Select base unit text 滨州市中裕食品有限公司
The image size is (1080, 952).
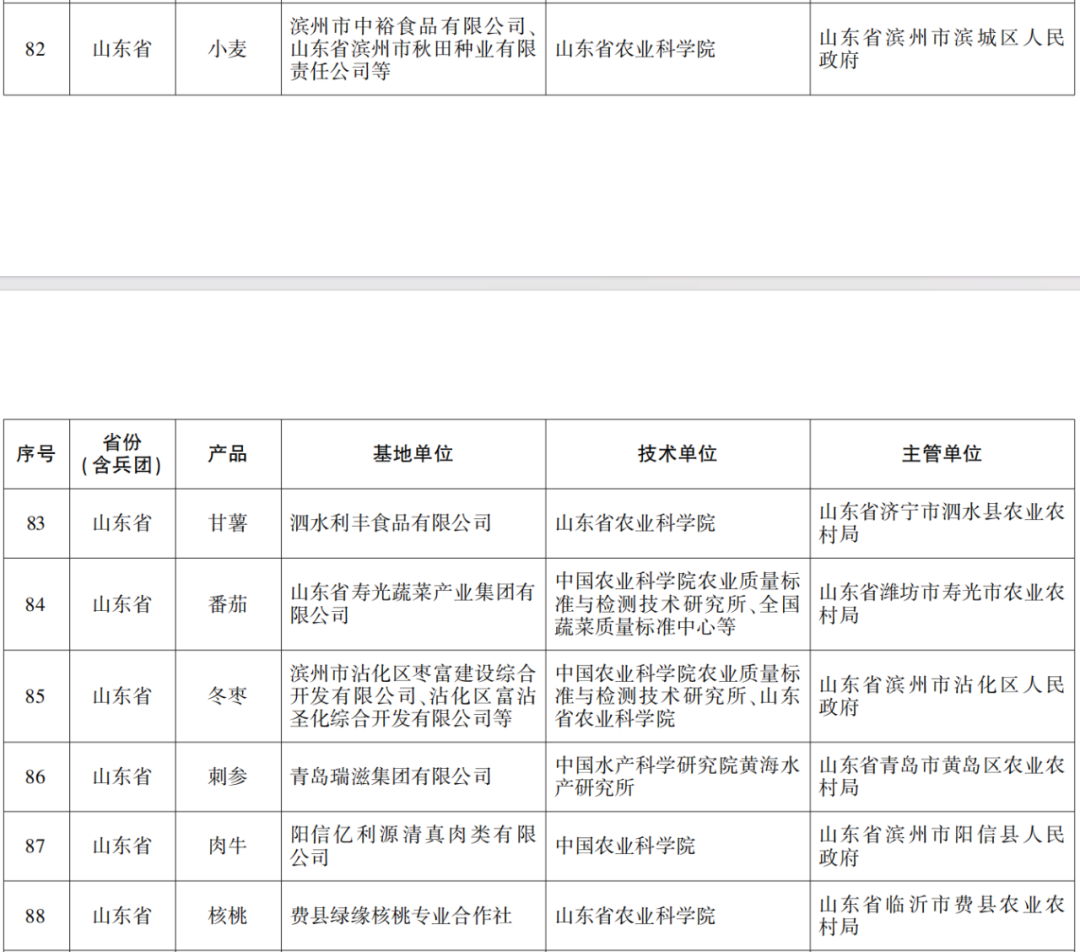pos(408,27)
